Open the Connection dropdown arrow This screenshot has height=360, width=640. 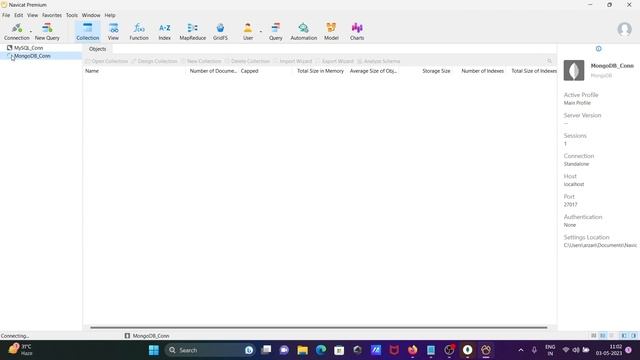coord(31,31)
